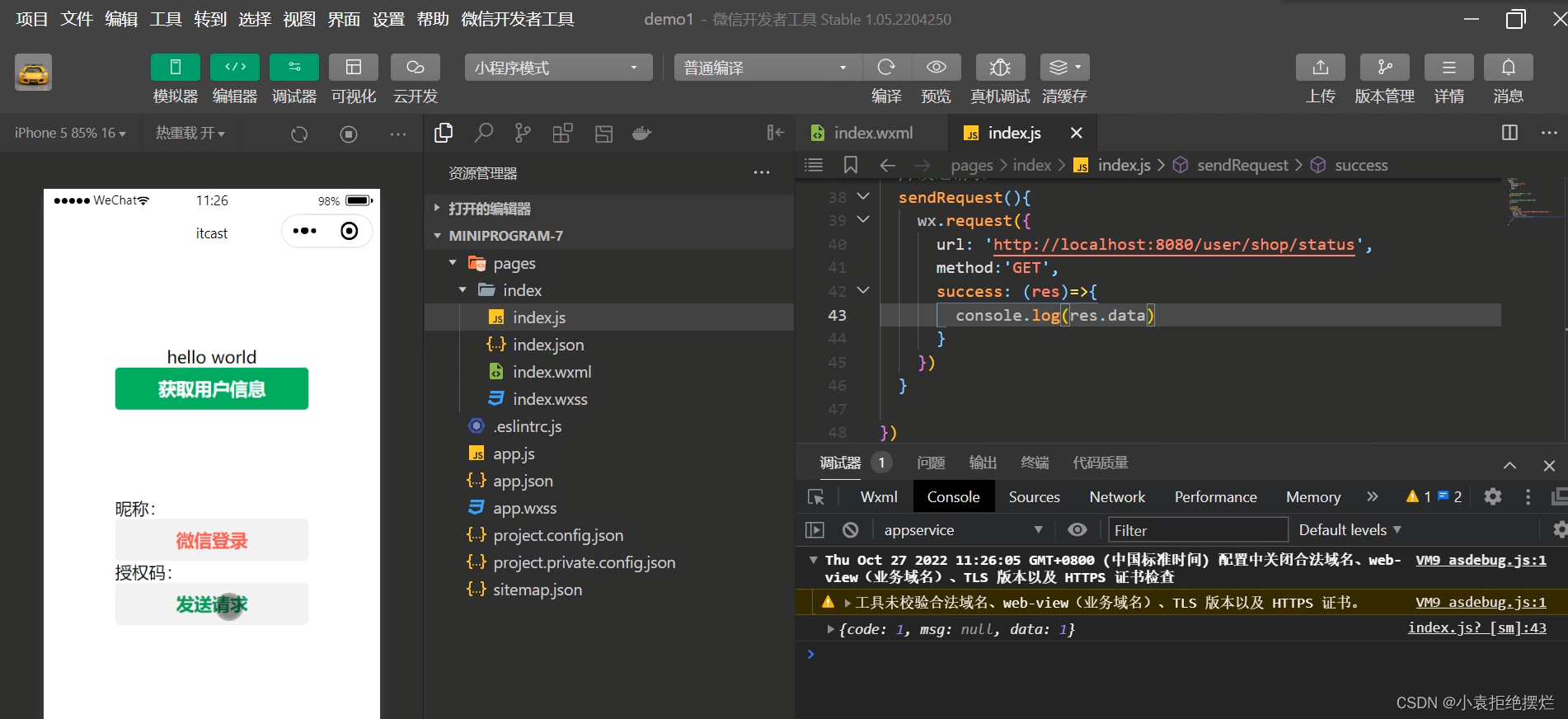Open the mini program mode dropdown
Screen dimensions: 1568x719
coord(558,68)
